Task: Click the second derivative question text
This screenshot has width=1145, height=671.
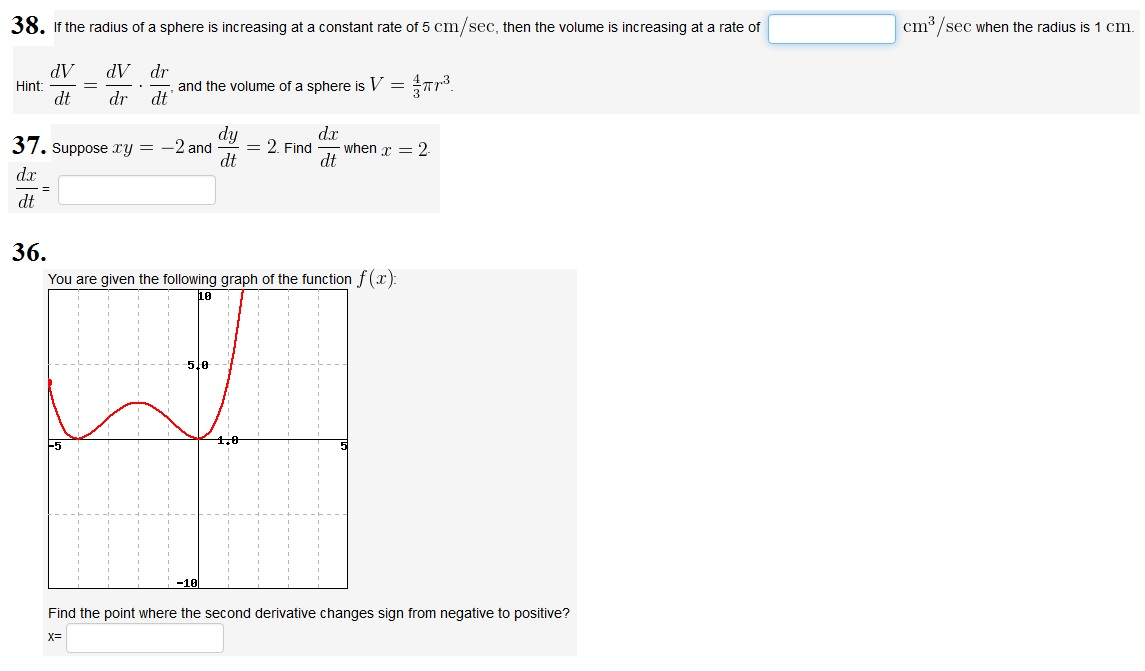Action: coord(310,613)
